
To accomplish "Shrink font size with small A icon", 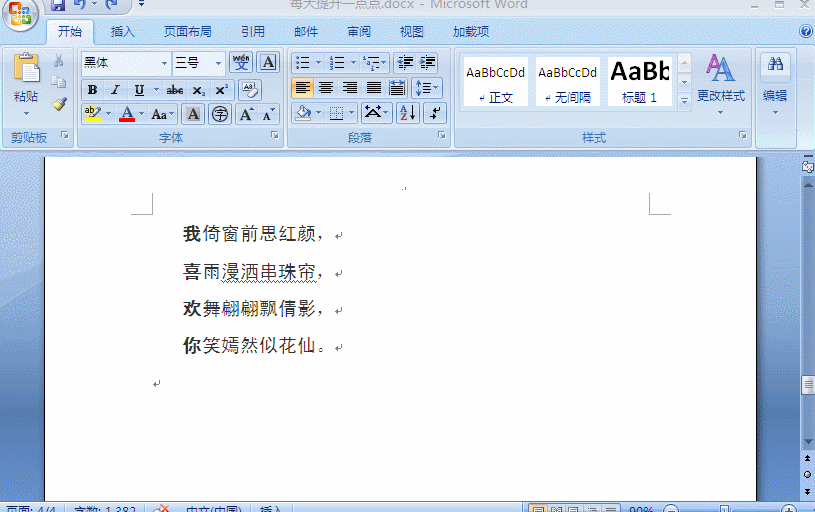I will pos(268,114).
